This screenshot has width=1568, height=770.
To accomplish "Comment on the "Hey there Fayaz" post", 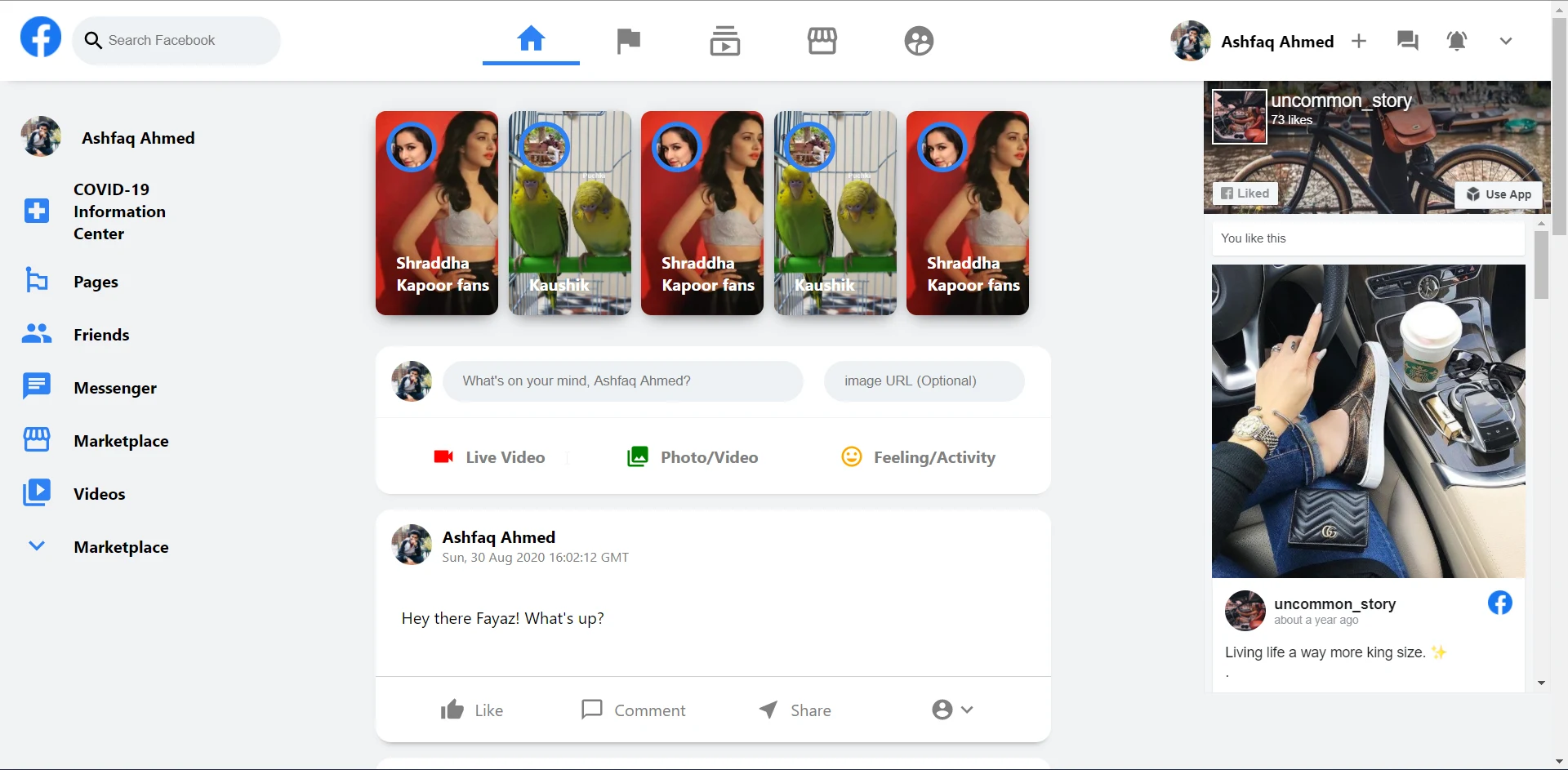I will [634, 710].
